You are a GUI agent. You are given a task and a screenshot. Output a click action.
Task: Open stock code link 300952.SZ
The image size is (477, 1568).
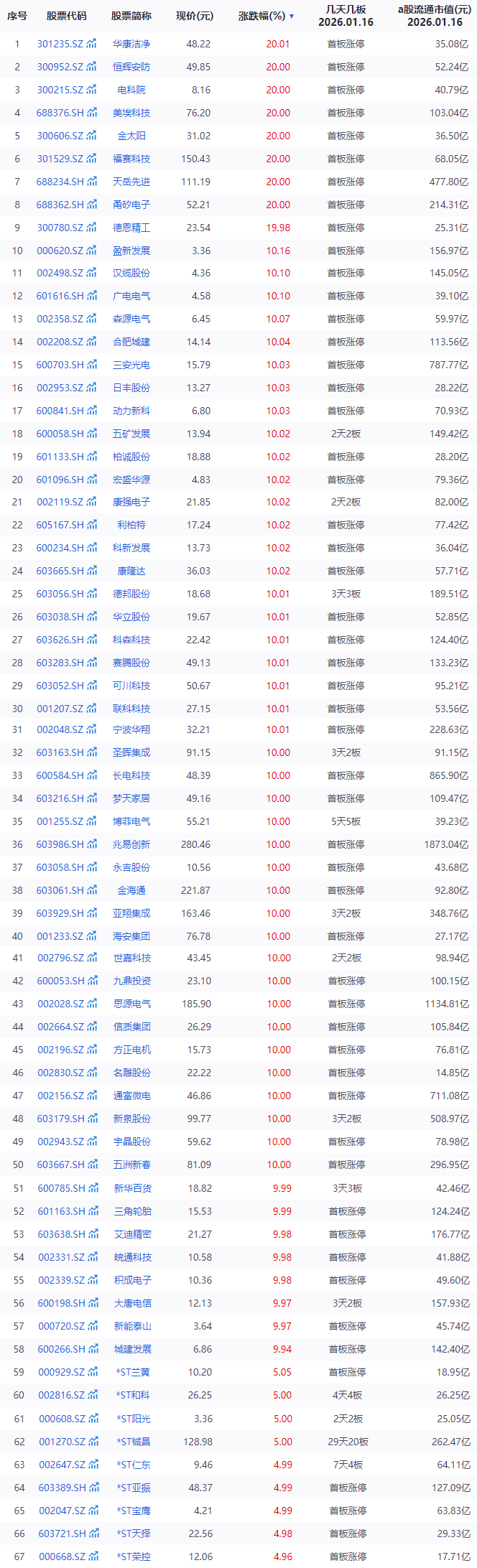[60, 67]
